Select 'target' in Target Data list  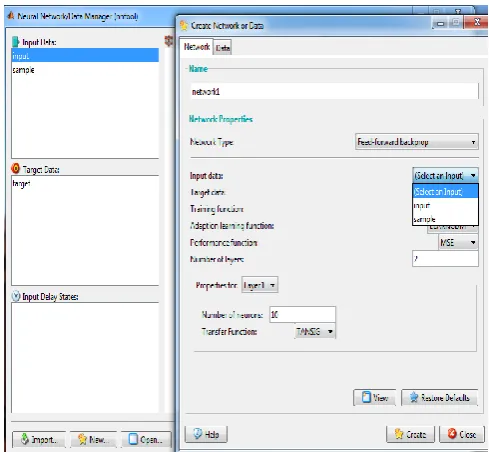pyautogui.click(x=85, y=183)
